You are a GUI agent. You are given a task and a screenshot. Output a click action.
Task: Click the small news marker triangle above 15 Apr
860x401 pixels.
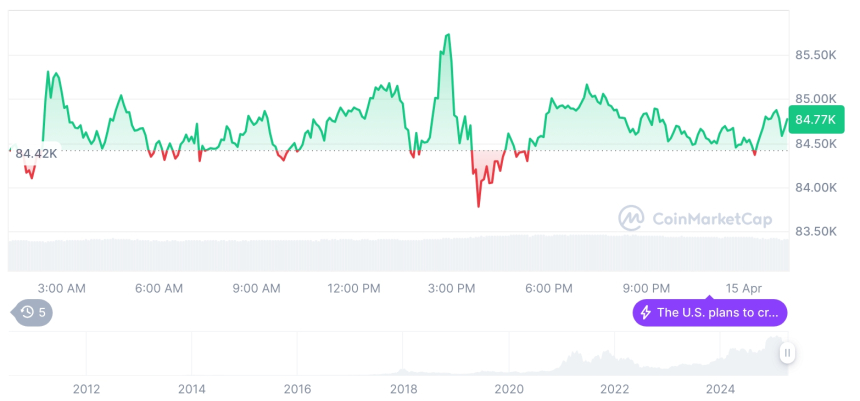(710, 296)
